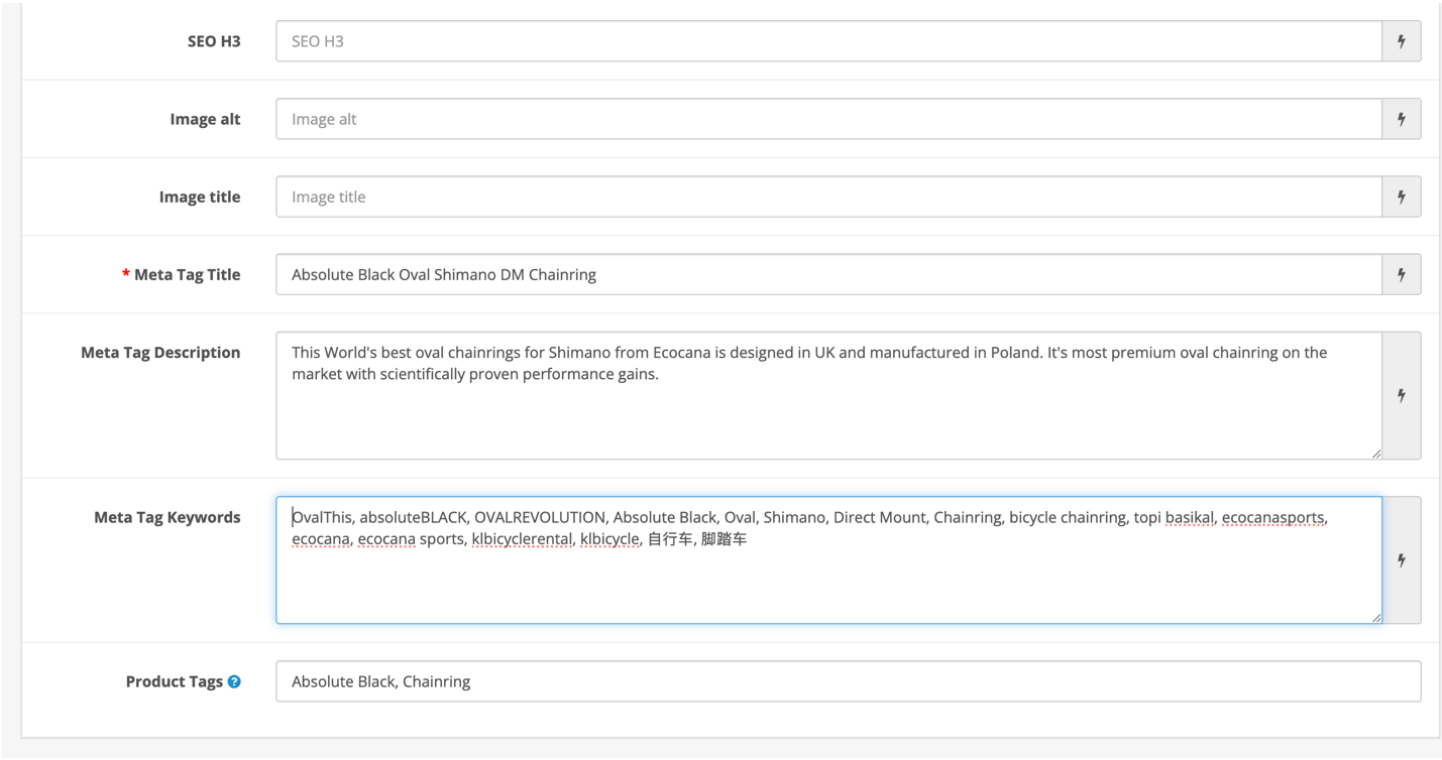
Task: Focus the Product Tags input field
Action: tap(846, 682)
